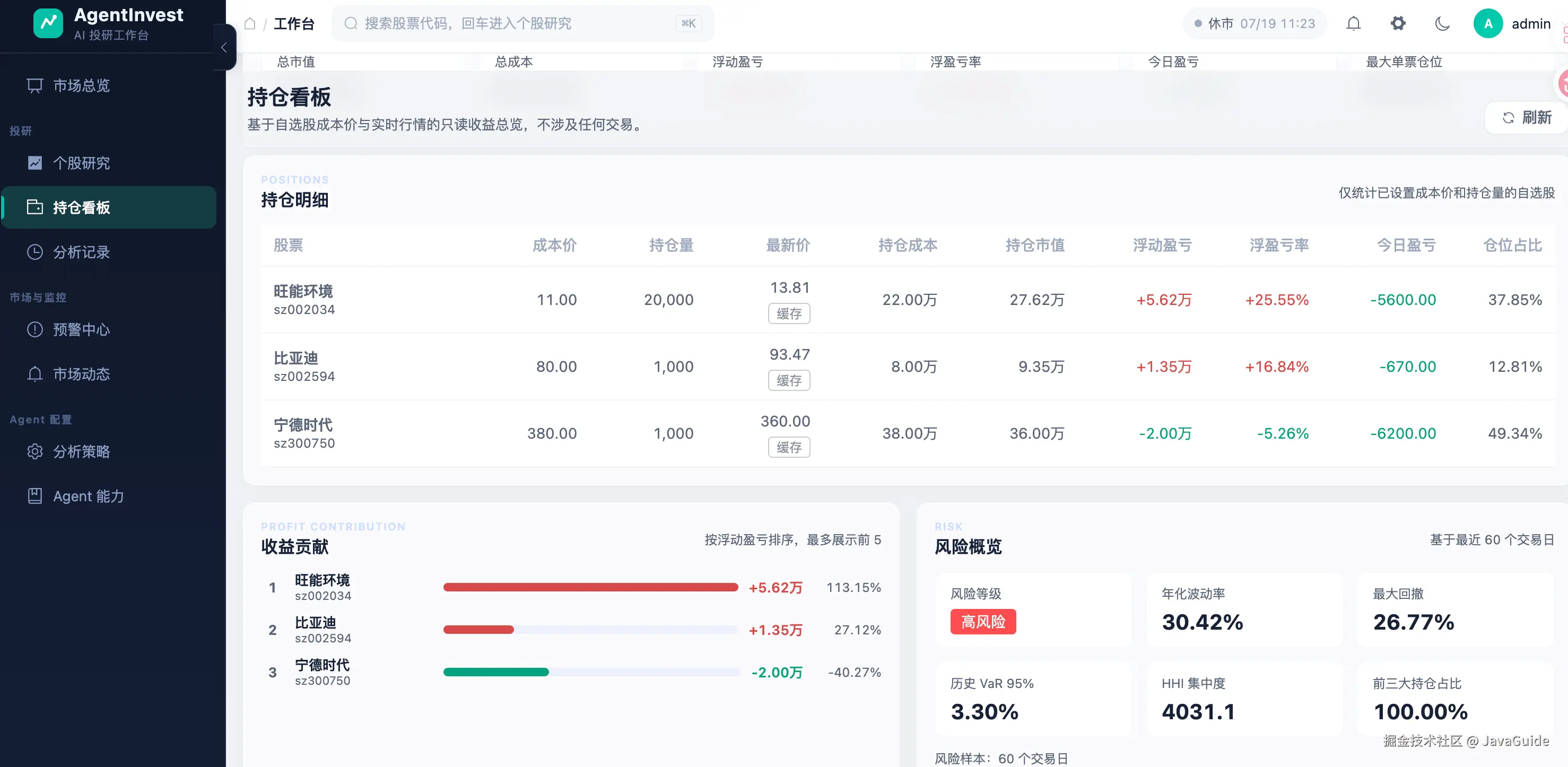Click the 市场动态 bell icon in sidebar
This screenshot has height=767, width=1568.
tap(34, 374)
